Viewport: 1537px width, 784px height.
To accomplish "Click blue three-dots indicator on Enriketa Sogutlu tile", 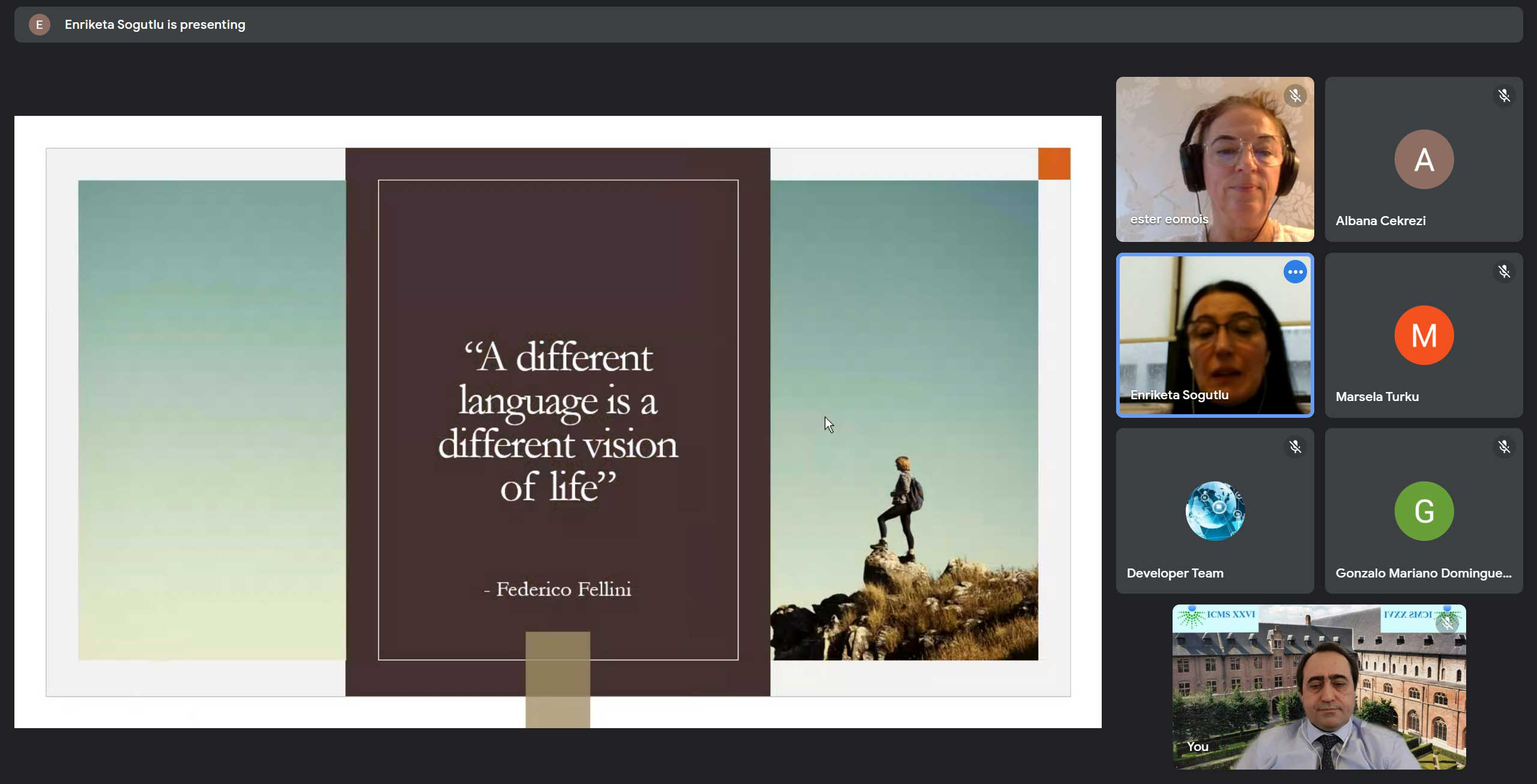I will point(1295,272).
